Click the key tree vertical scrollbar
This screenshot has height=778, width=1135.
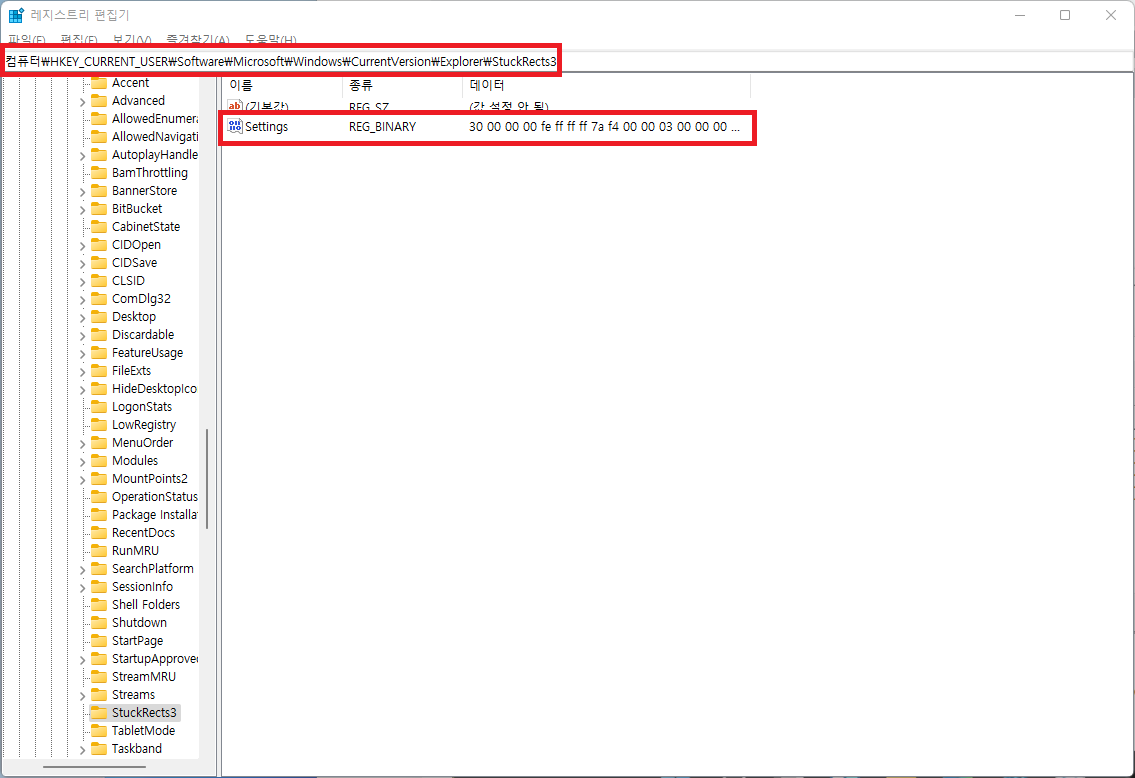click(207, 478)
